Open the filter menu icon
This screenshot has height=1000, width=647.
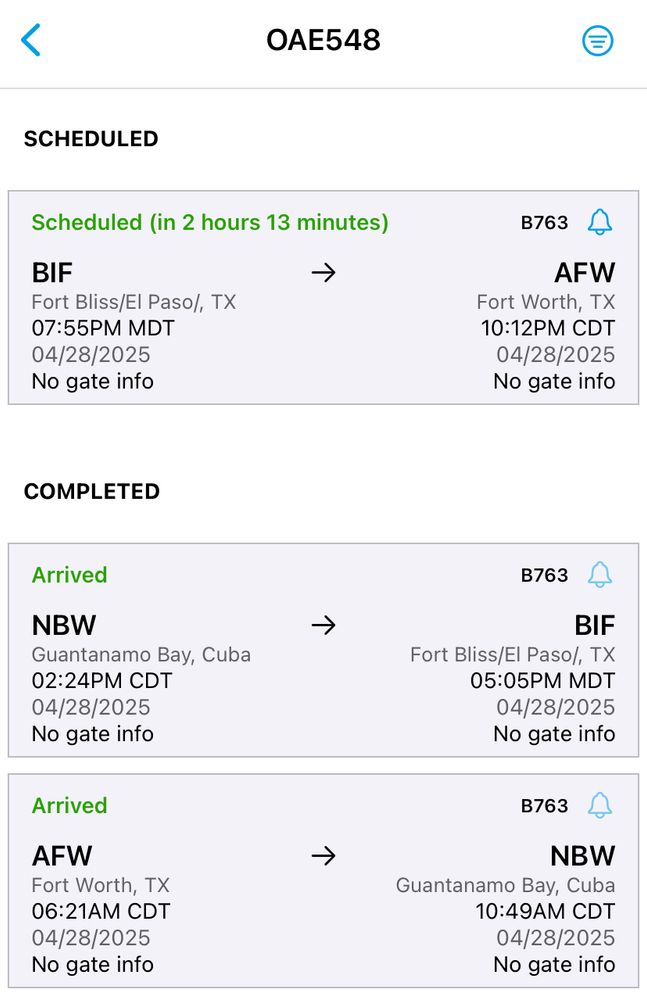pyautogui.click(x=597, y=41)
